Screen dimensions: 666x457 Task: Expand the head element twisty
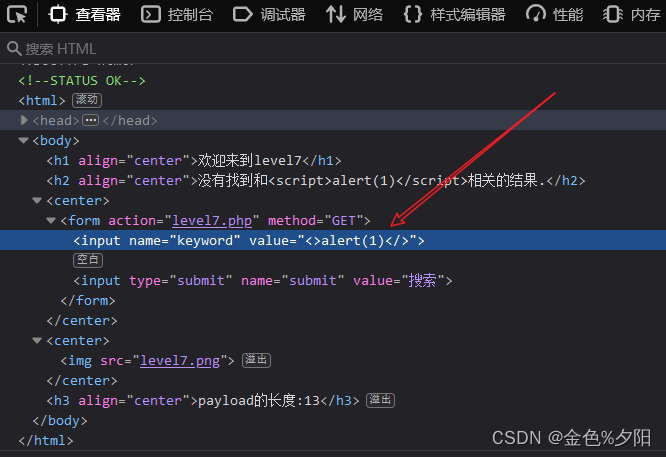click(x=24, y=120)
